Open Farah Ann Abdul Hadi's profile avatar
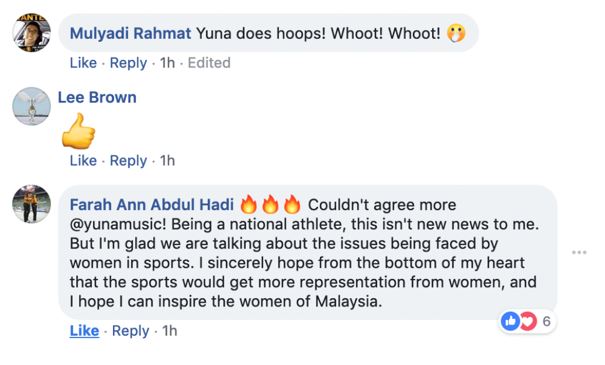Image resolution: width=605 pixels, height=365 pixels. [x=31, y=204]
